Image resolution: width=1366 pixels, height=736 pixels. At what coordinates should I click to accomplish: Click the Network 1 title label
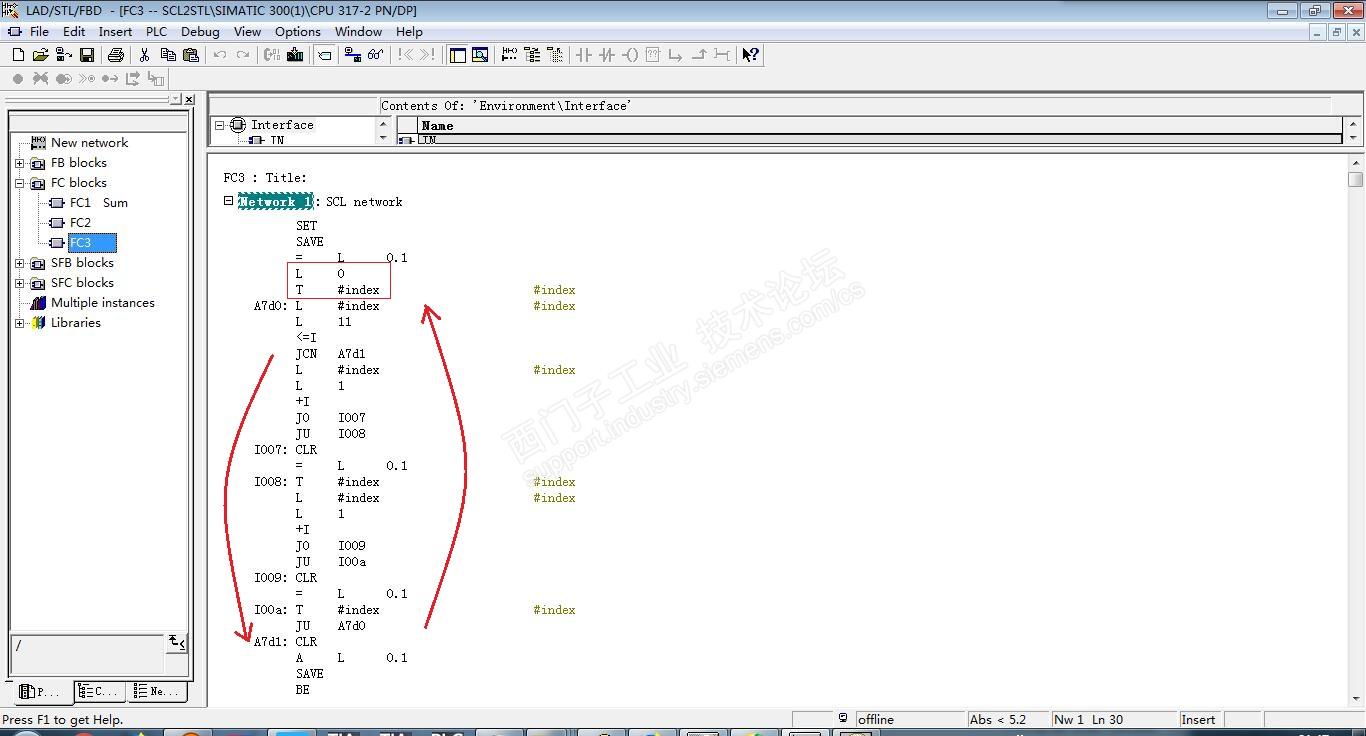click(x=275, y=202)
